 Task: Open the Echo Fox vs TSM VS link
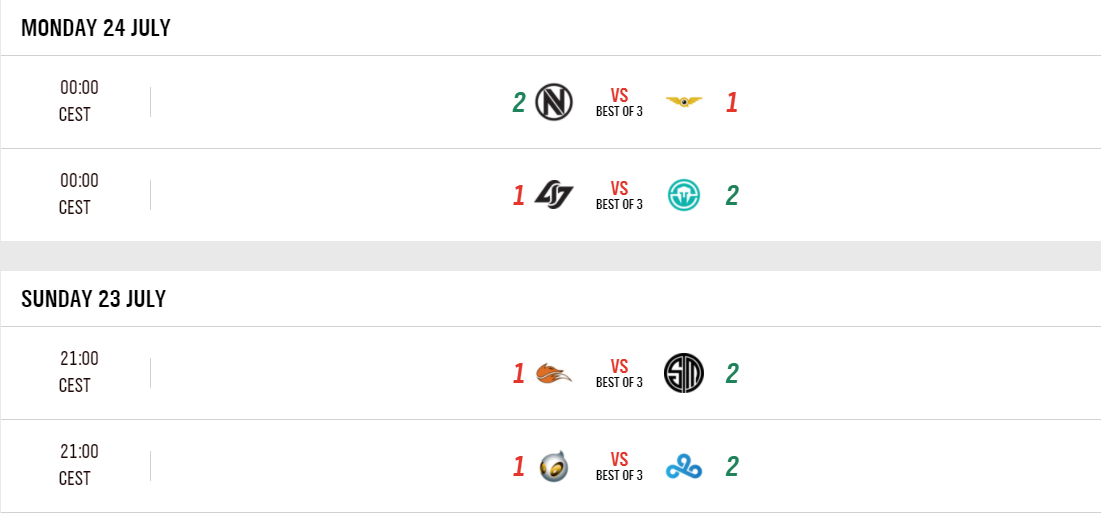pyautogui.click(x=619, y=367)
